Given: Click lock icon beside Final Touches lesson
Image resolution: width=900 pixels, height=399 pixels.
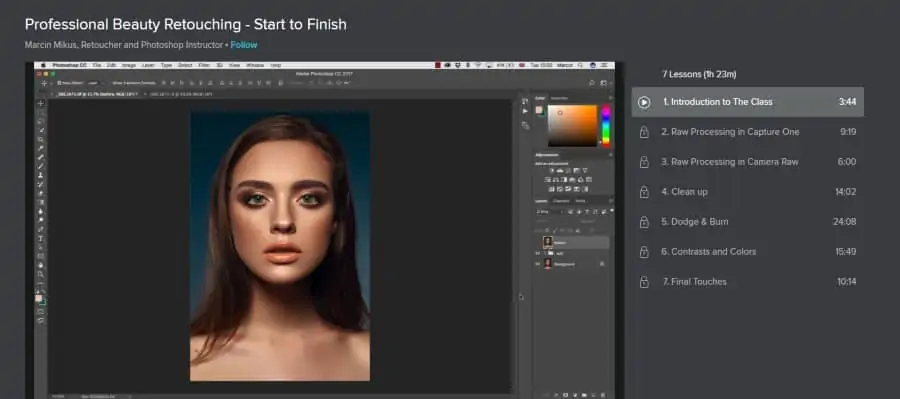Looking at the screenshot, I should [x=644, y=281].
